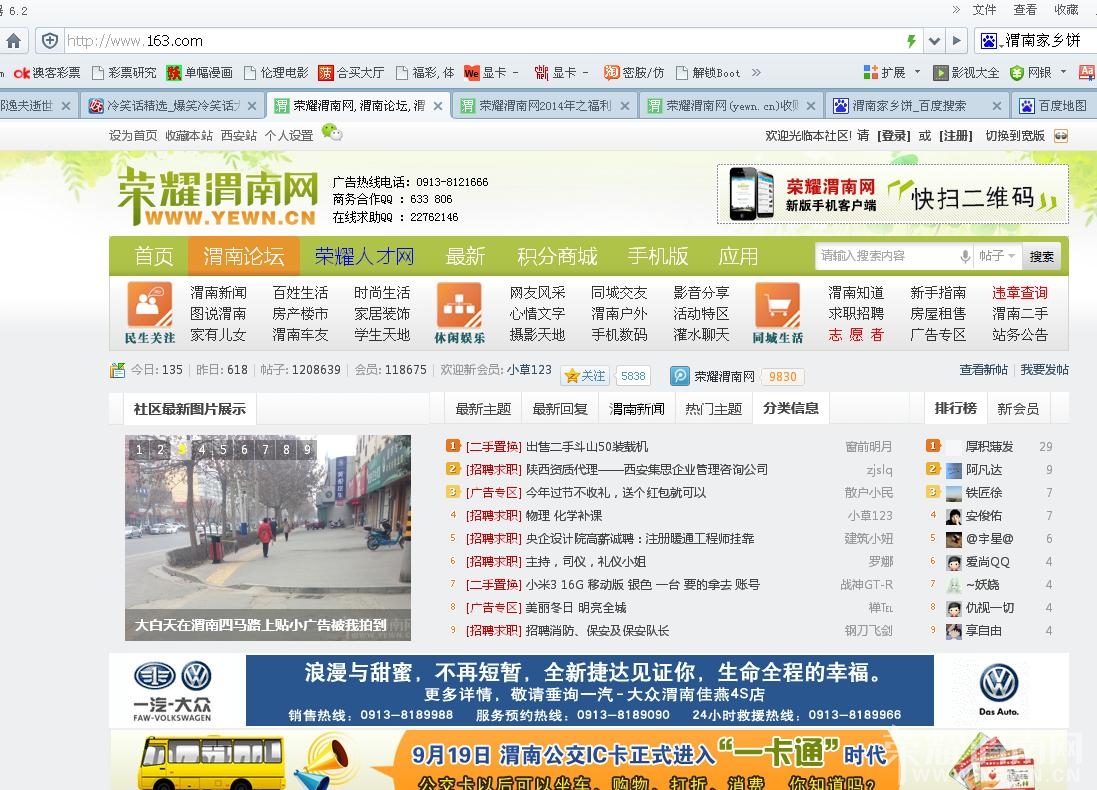Click the forum search input field
Screen dimensions: 1097x790
pyautogui.click(x=885, y=256)
